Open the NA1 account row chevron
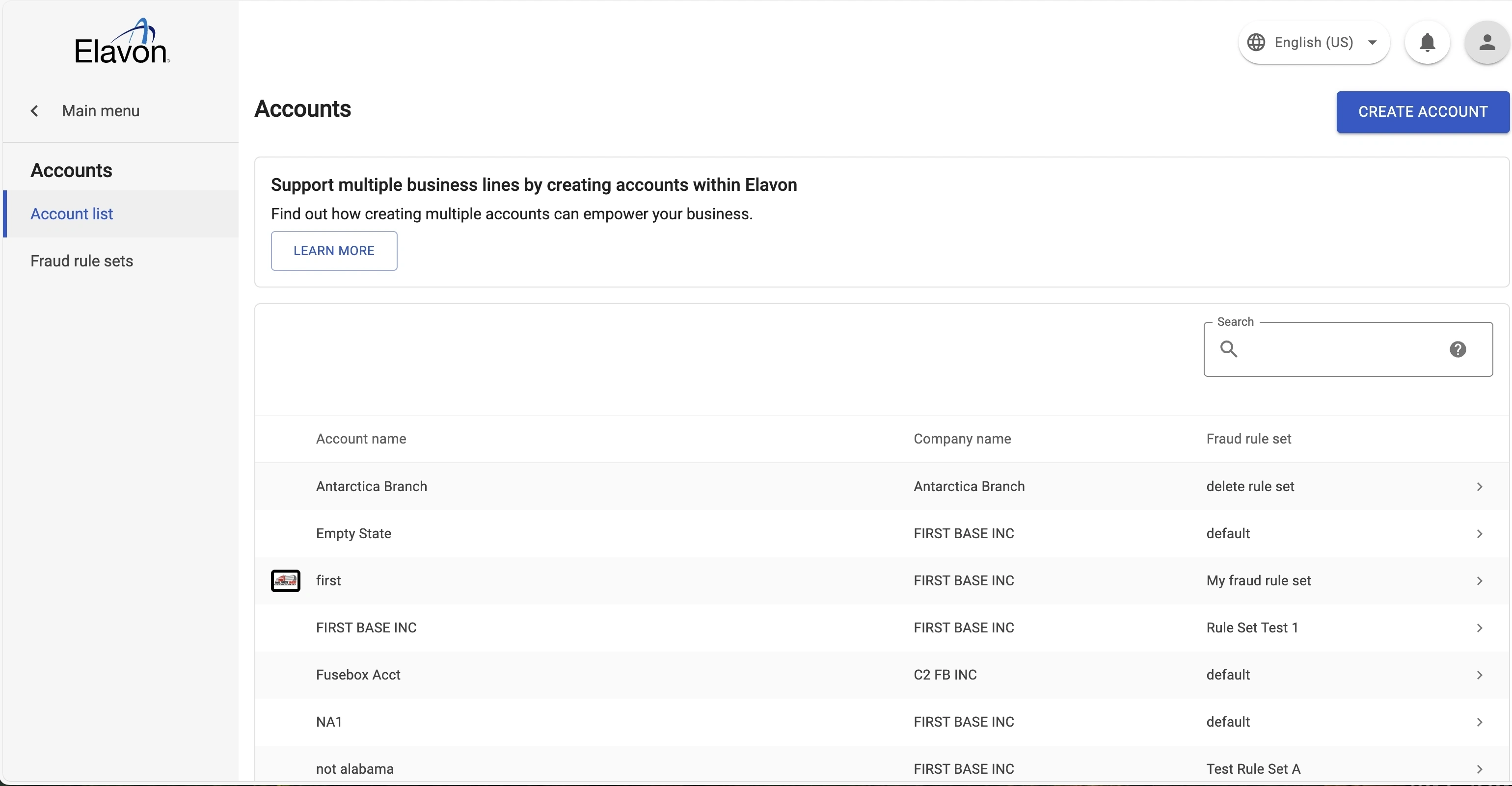Screen dimensions: 1512x786 [x=1479, y=722]
